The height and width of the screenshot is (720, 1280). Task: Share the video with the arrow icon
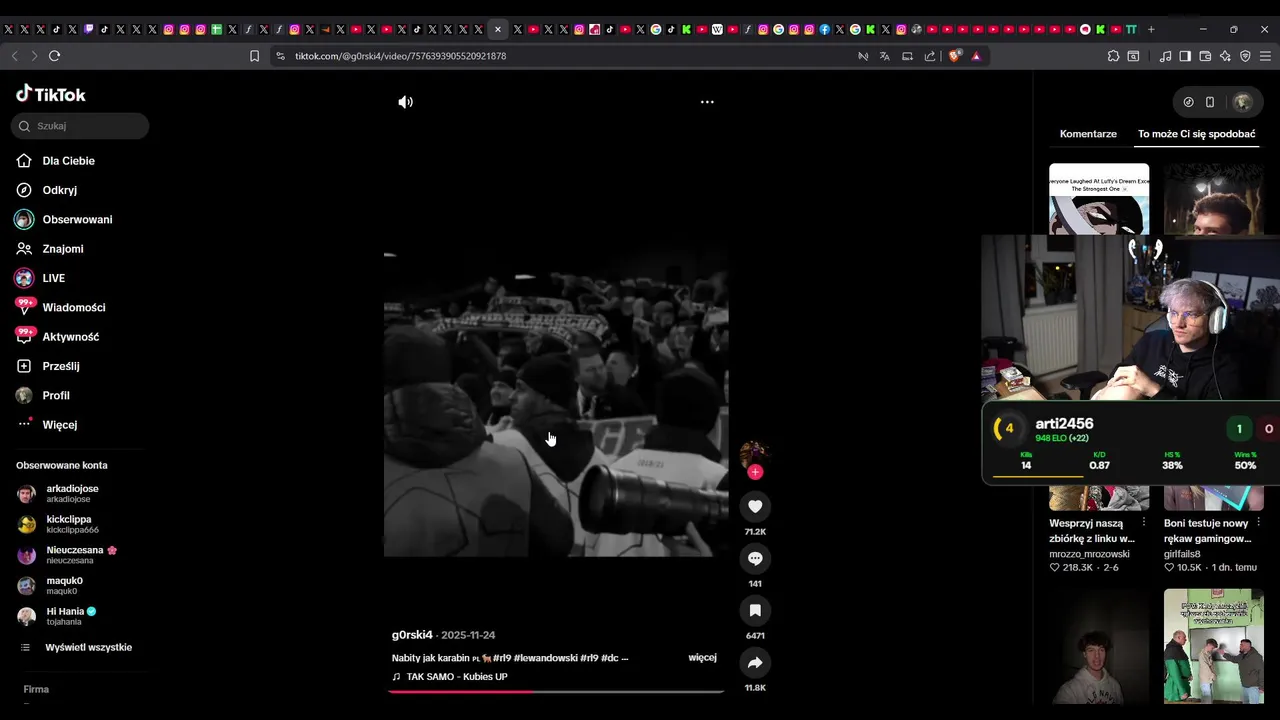(x=755, y=662)
